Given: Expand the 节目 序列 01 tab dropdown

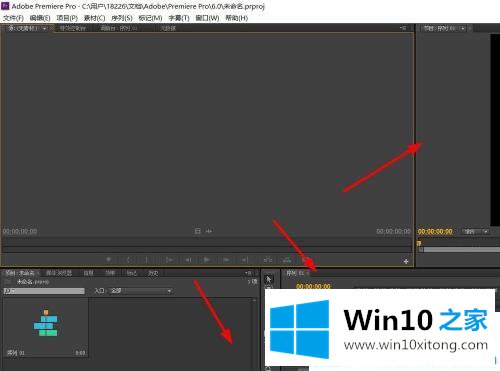Looking at the screenshot, I should [x=463, y=29].
